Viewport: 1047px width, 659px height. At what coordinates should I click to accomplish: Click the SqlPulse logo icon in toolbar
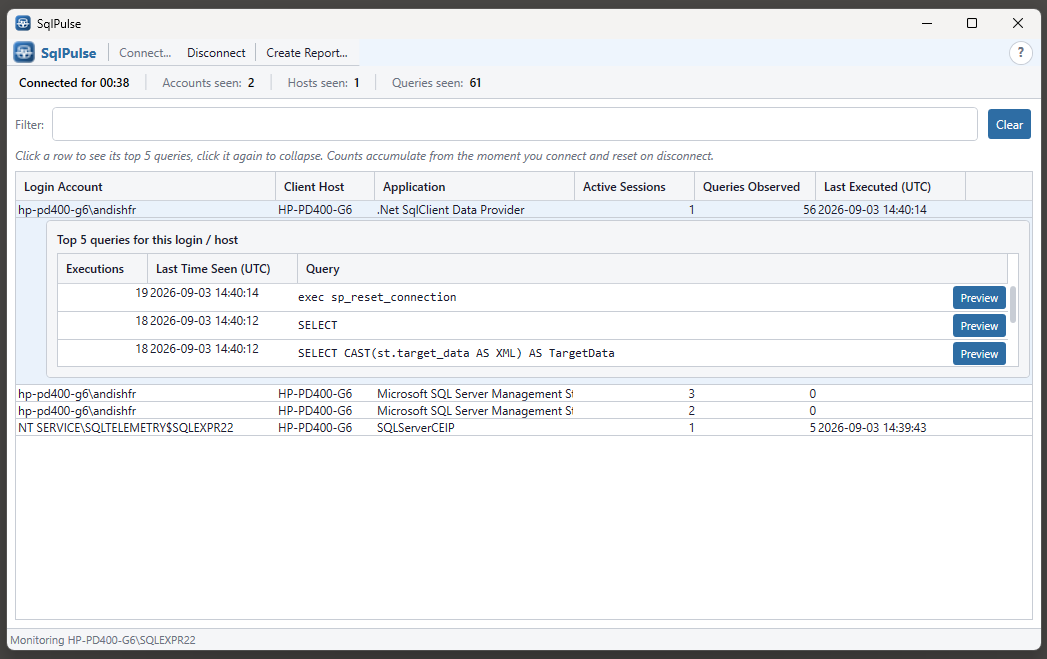tap(24, 52)
